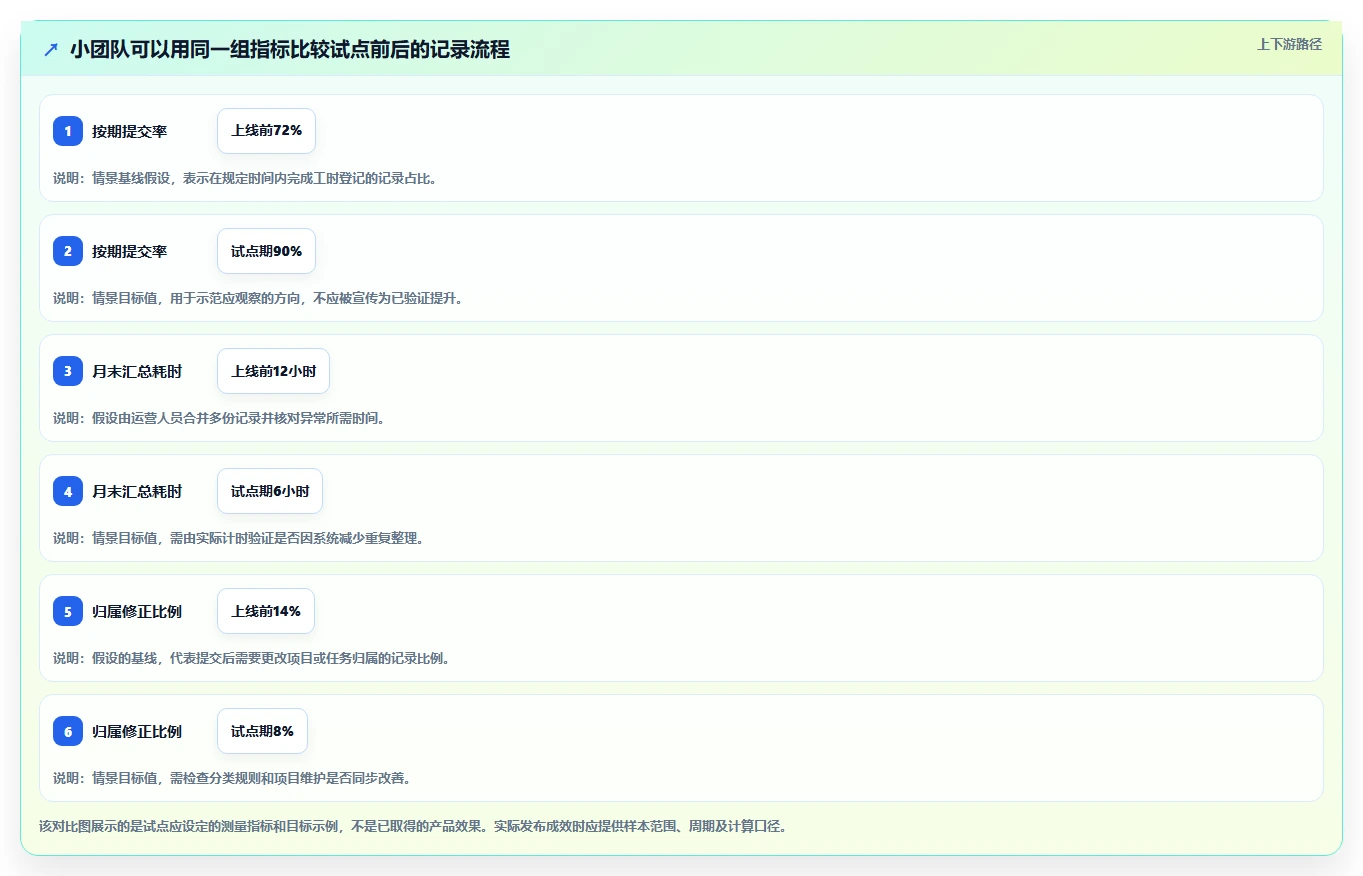Click the note about 不应被宣传为已验证提升
Image resolution: width=1363 pixels, height=876 pixels.
coord(258,298)
